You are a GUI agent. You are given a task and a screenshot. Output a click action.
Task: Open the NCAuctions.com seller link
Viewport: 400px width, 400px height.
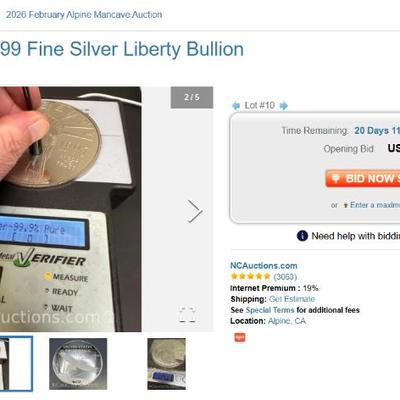264,266
